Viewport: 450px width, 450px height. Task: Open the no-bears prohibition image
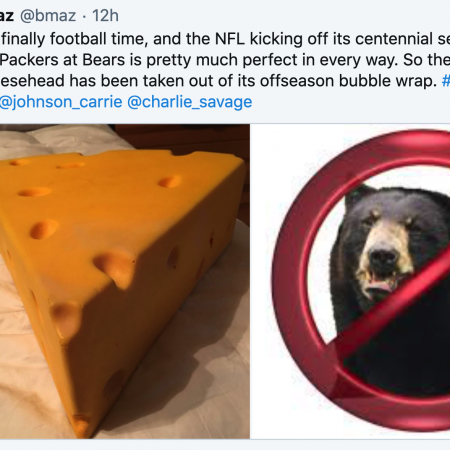[x=350, y=281]
